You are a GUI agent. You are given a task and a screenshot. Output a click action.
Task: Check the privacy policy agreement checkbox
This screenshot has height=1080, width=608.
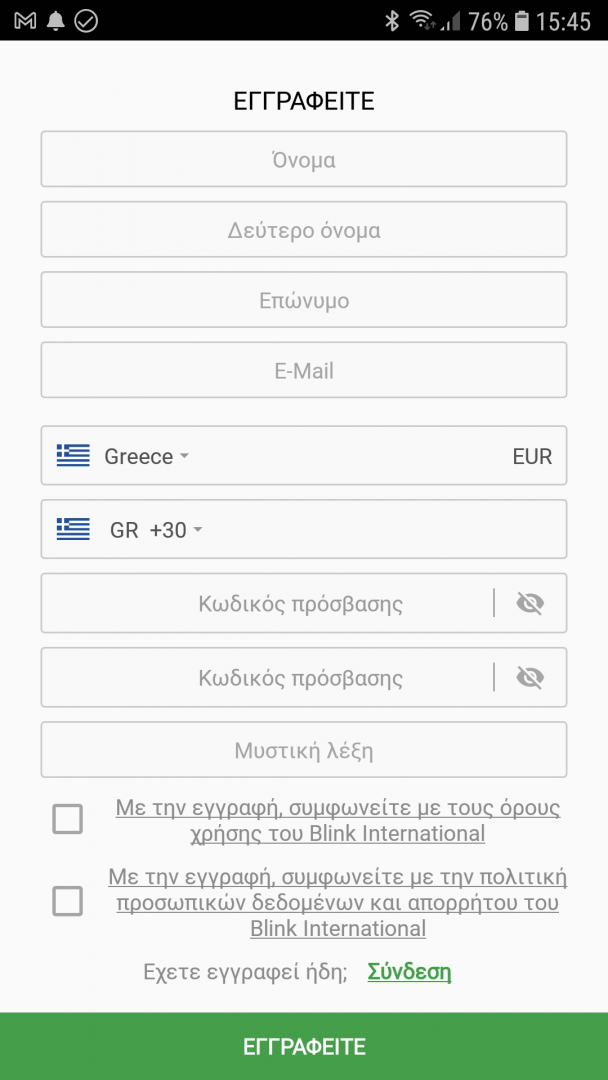(x=68, y=902)
